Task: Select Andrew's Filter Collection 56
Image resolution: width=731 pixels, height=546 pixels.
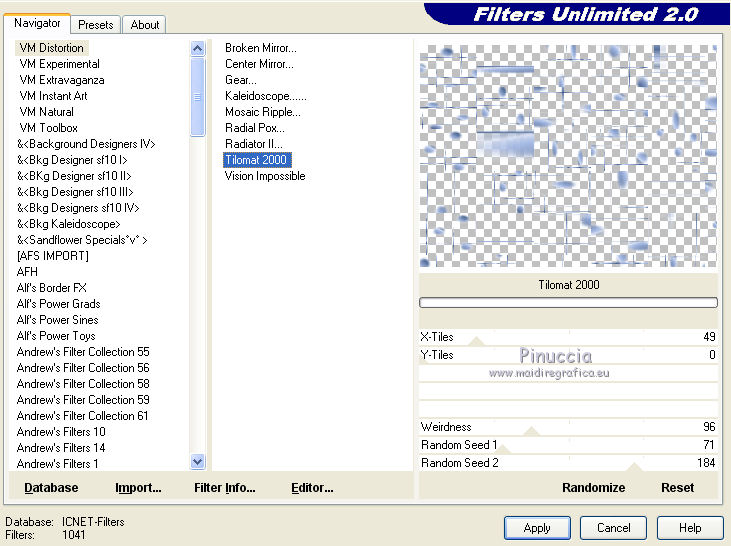Action: [83, 368]
